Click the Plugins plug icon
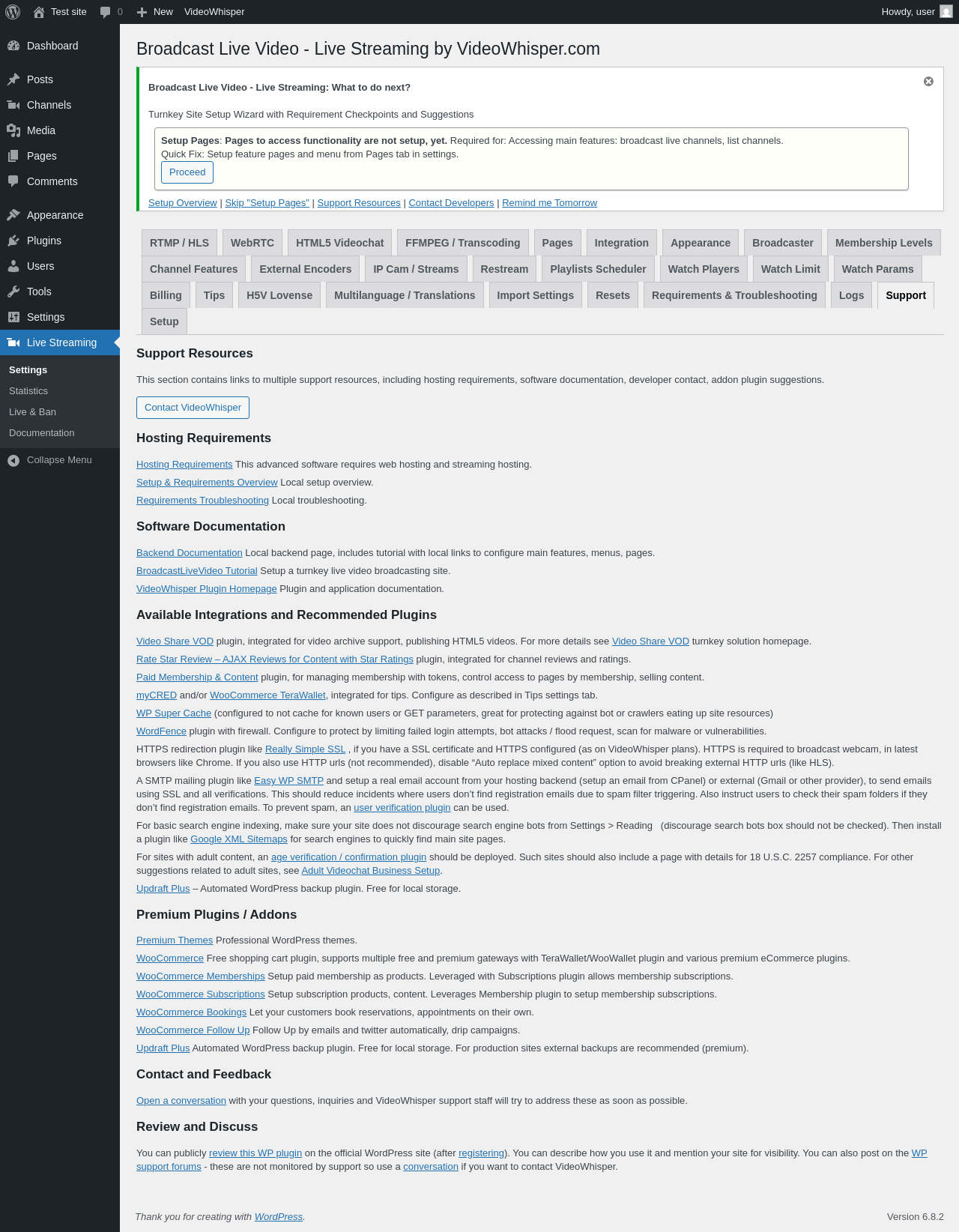Image resolution: width=959 pixels, height=1232 pixels. point(13,241)
